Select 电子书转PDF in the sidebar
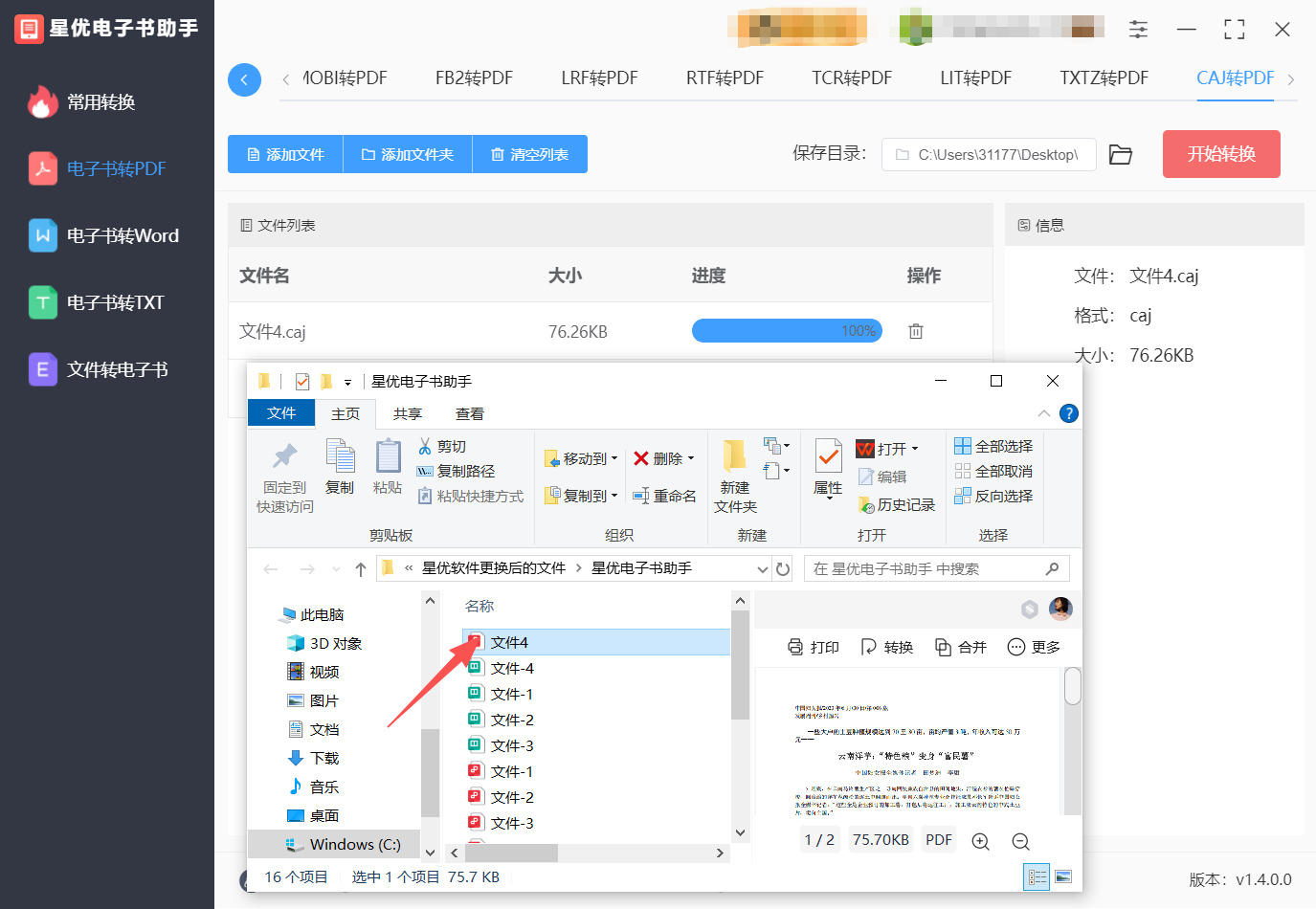The height and width of the screenshot is (909, 1316). [97, 168]
